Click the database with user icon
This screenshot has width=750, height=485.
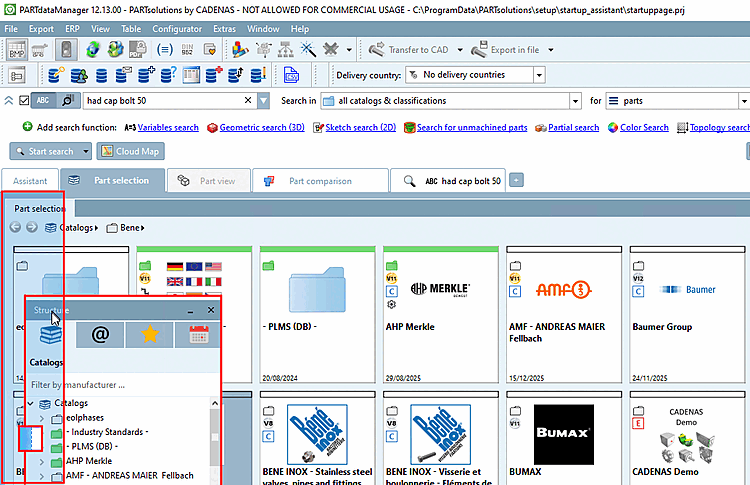(x=79, y=75)
